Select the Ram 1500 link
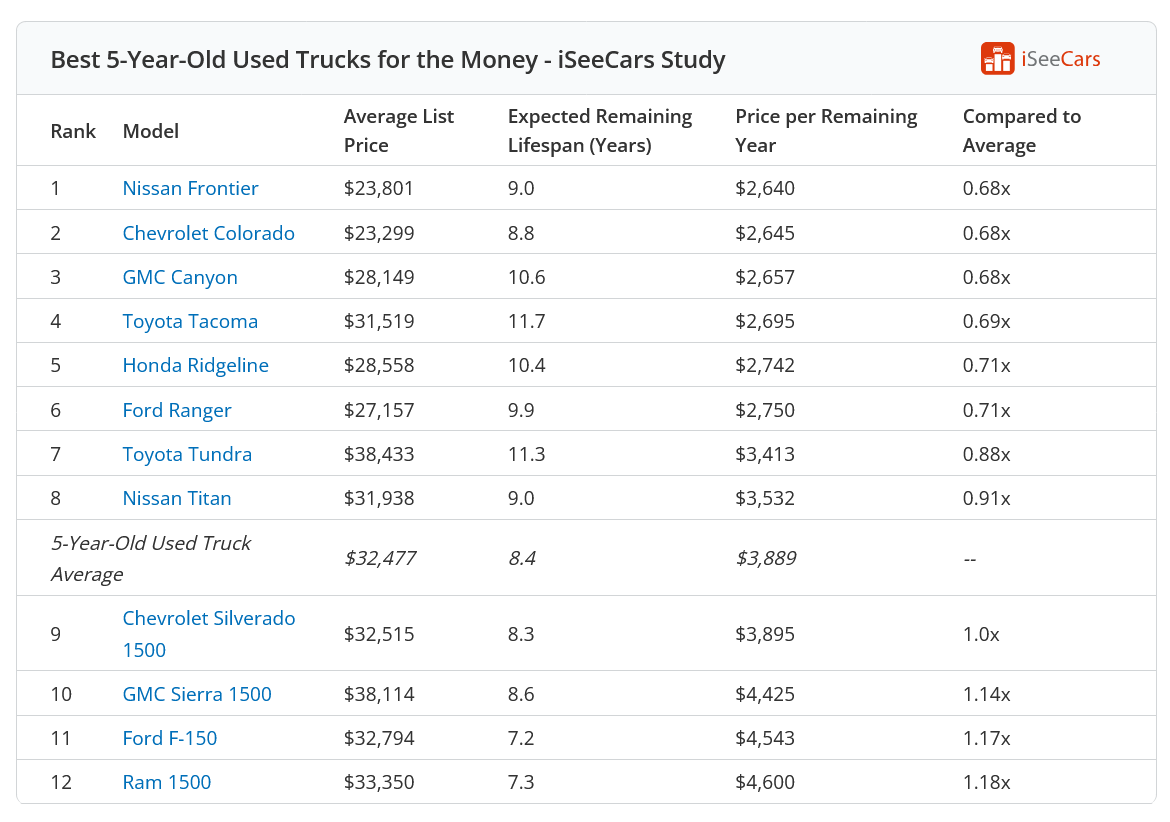 pyautogui.click(x=167, y=782)
